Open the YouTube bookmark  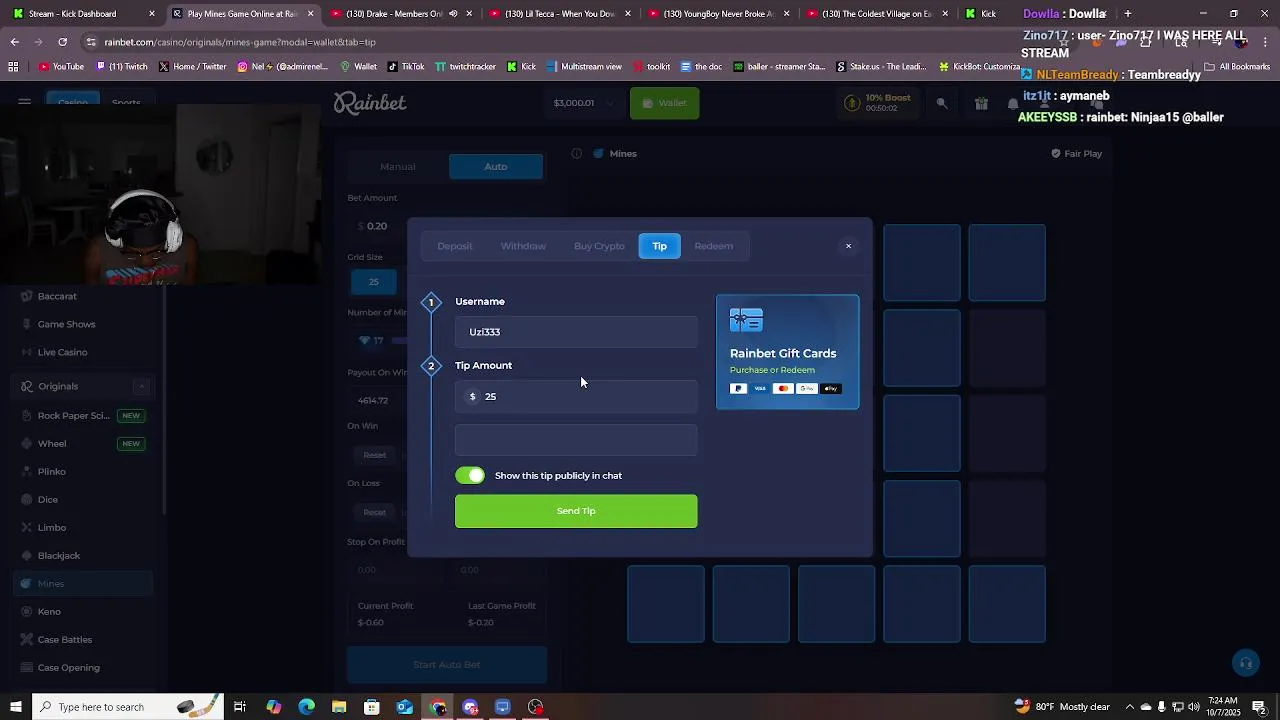click(x=60, y=67)
